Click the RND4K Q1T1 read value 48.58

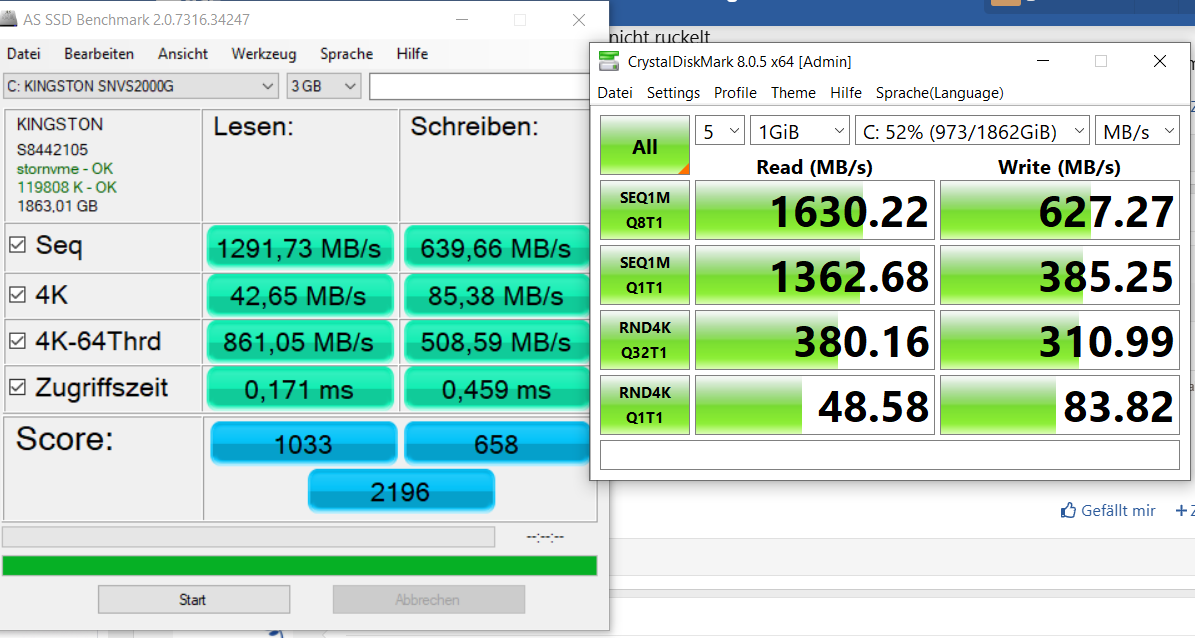click(x=815, y=406)
